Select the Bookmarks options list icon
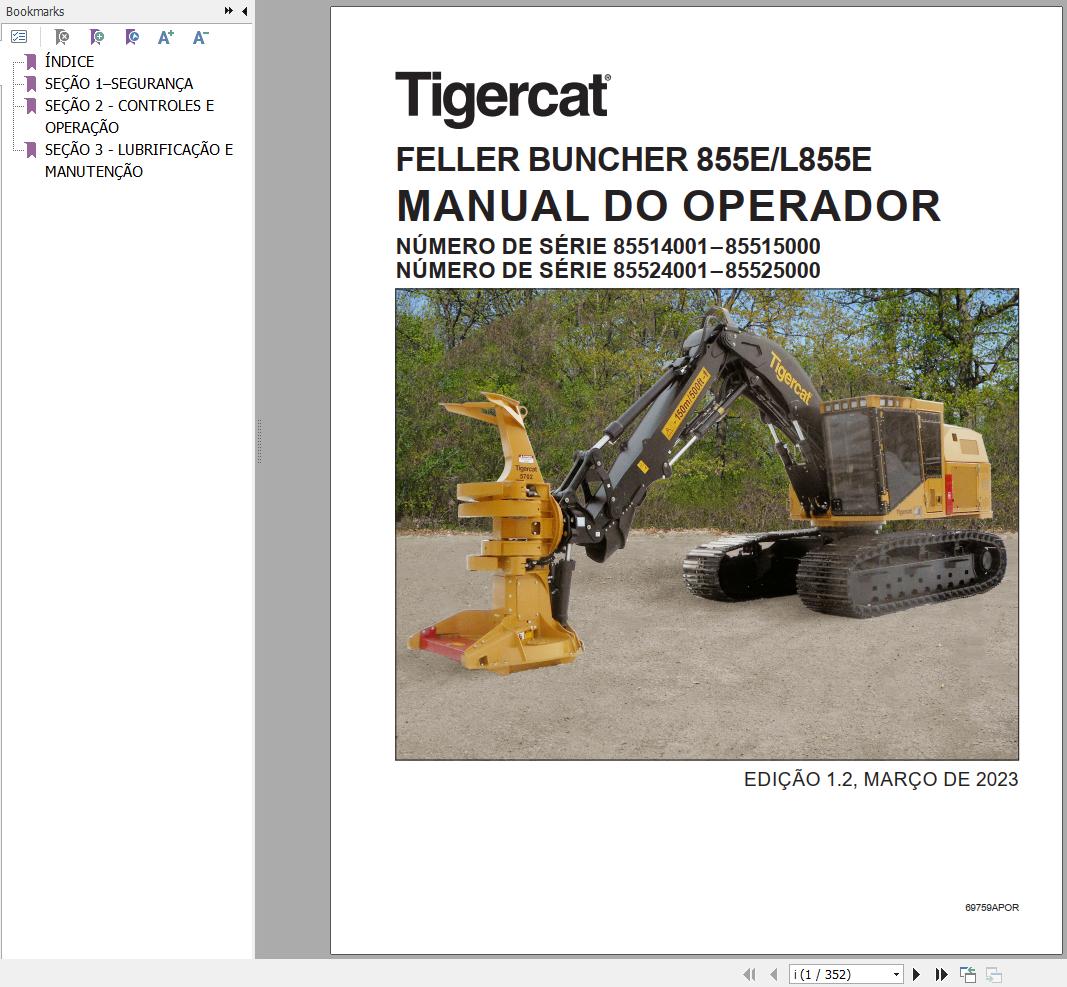The width and height of the screenshot is (1067, 987). tap(20, 37)
